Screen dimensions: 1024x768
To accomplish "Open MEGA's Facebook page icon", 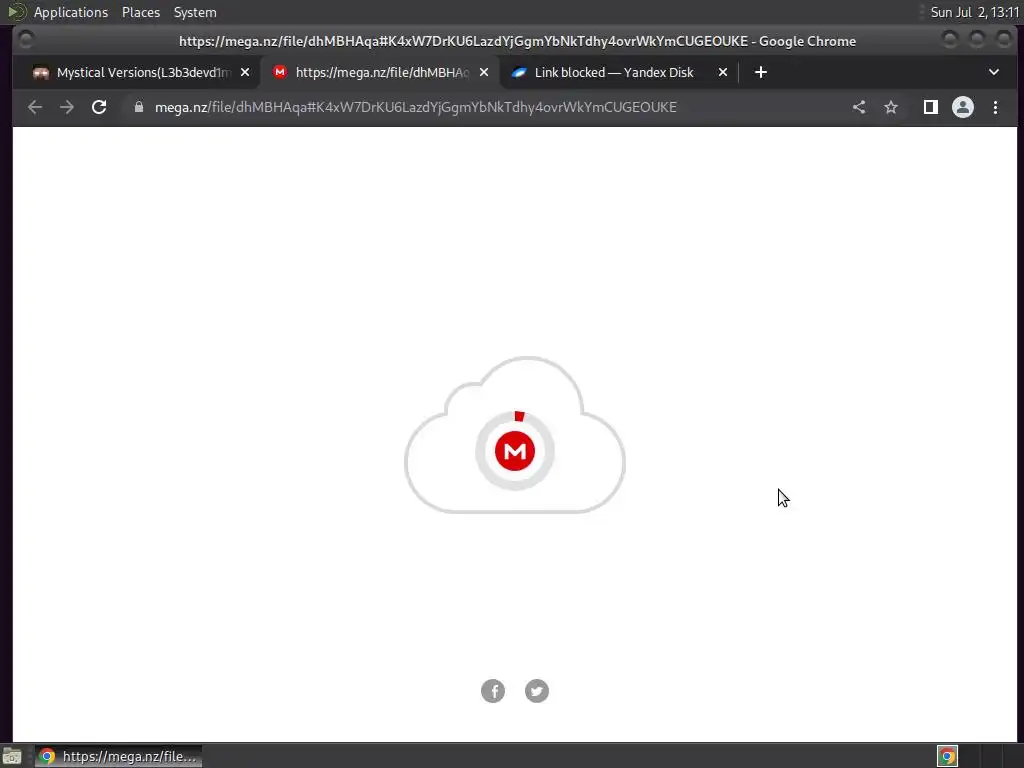I will pyautogui.click(x=493, y=691).
